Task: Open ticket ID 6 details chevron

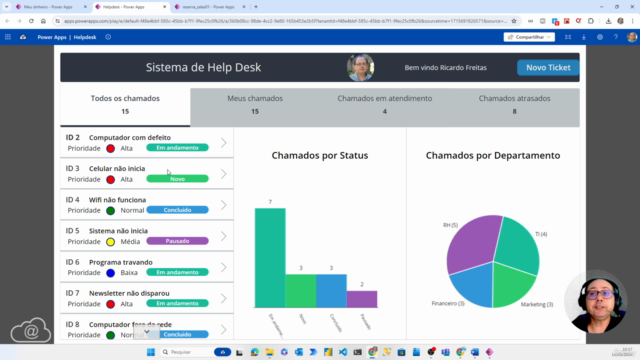Action: [x=224, y=267]
